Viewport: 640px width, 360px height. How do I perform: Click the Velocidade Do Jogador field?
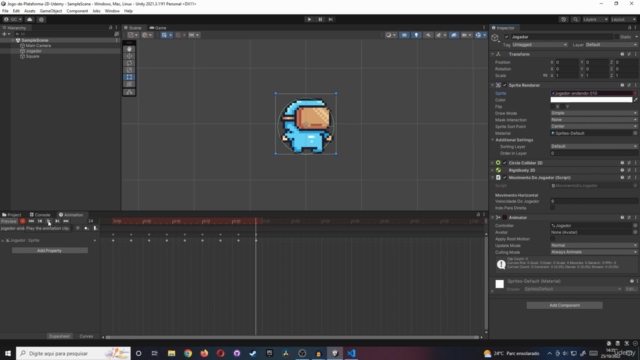(594, 201)
